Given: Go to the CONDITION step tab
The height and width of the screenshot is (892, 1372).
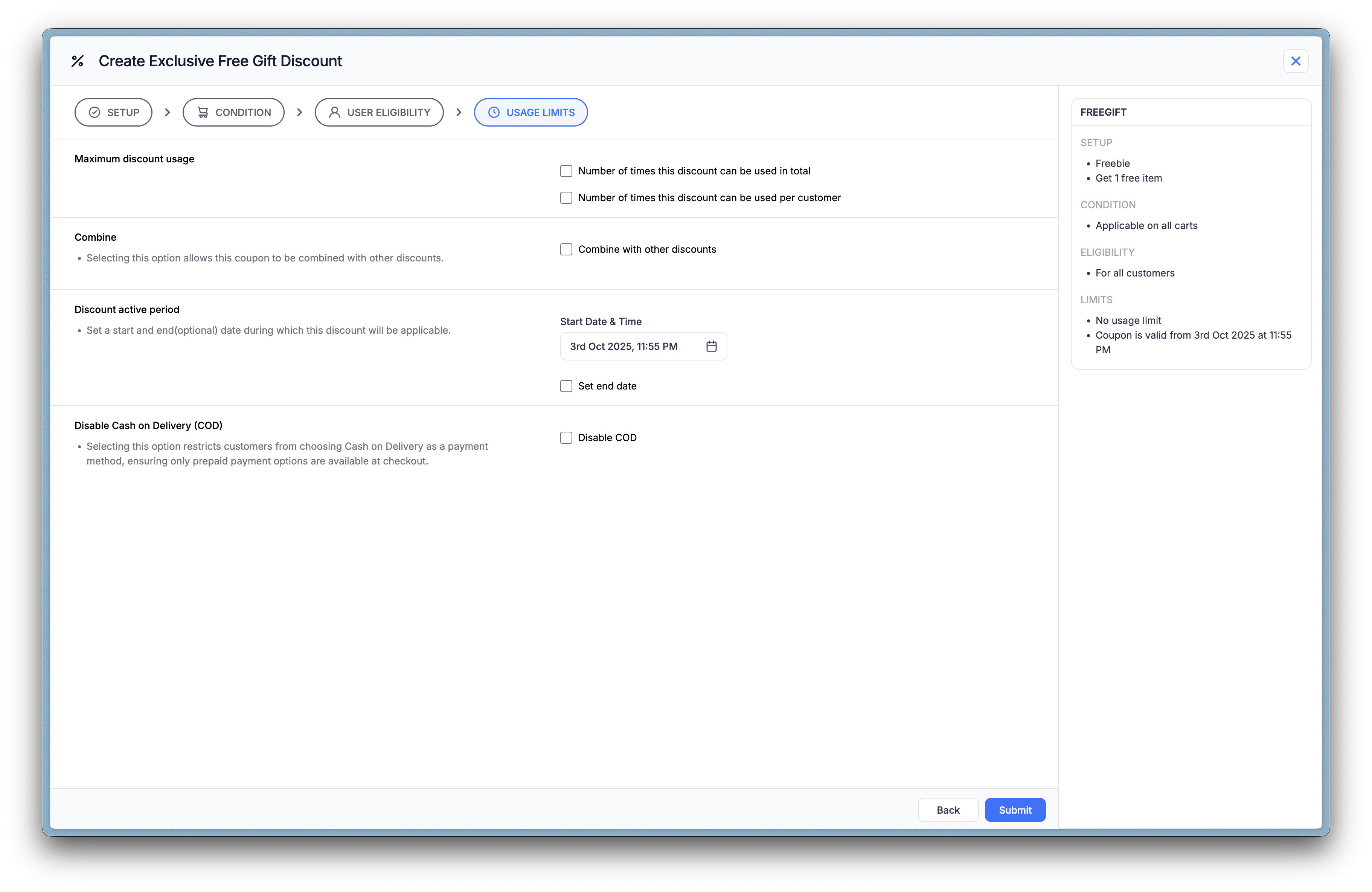Looking at the screenshot, I should (233, 112).
